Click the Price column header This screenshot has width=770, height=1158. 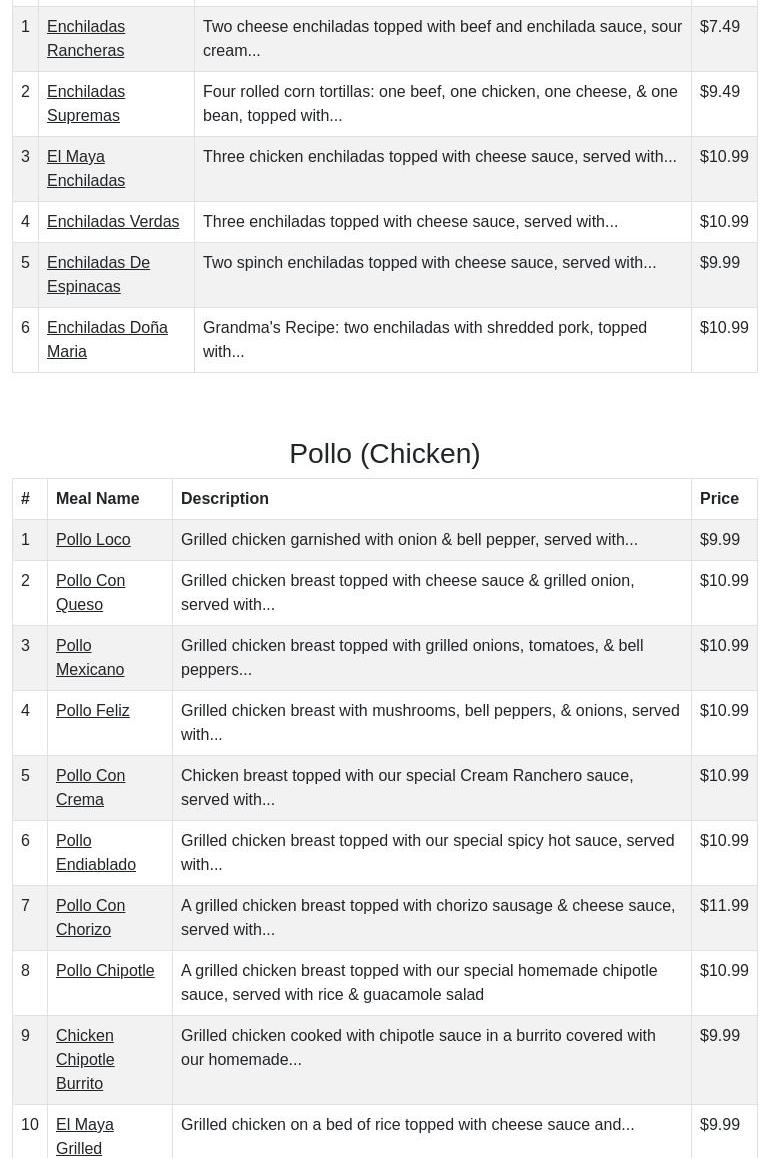click(x=719, y=498)
